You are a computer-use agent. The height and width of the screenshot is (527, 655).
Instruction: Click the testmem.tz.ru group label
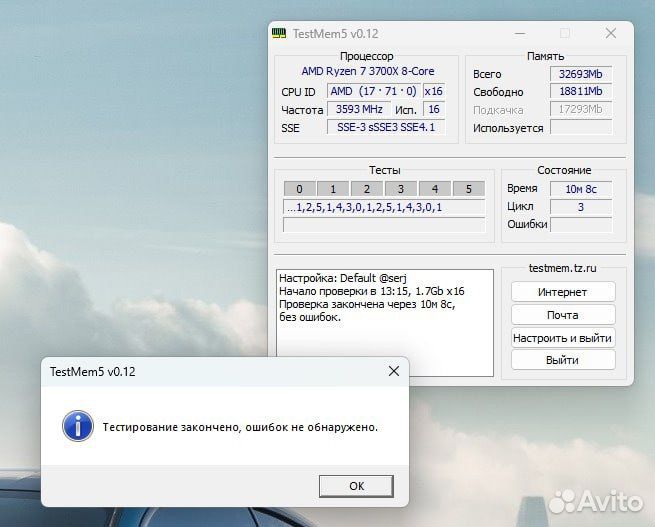pos(563,268)
